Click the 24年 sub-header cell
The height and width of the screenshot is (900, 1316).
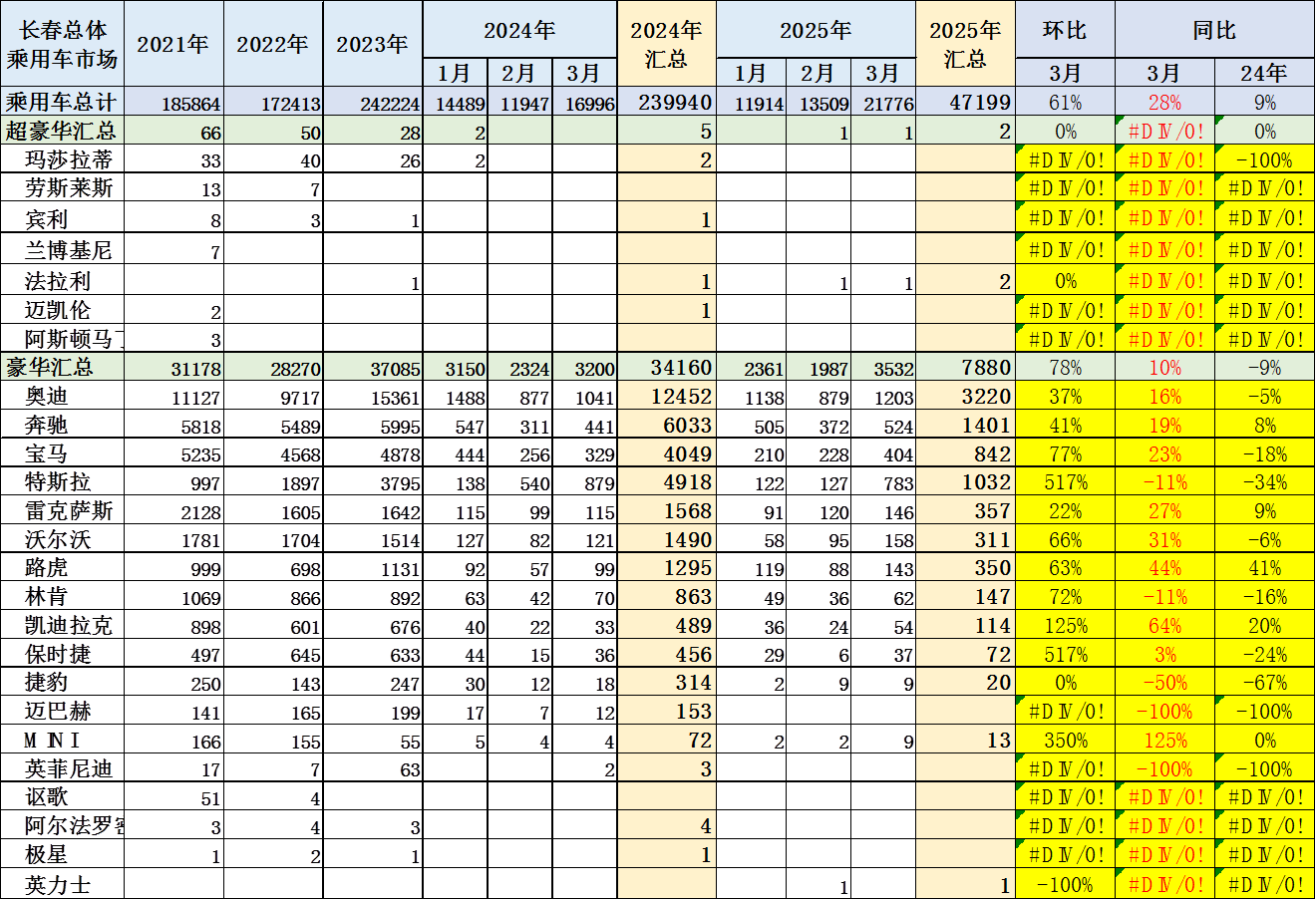[x=1264, y=73]
